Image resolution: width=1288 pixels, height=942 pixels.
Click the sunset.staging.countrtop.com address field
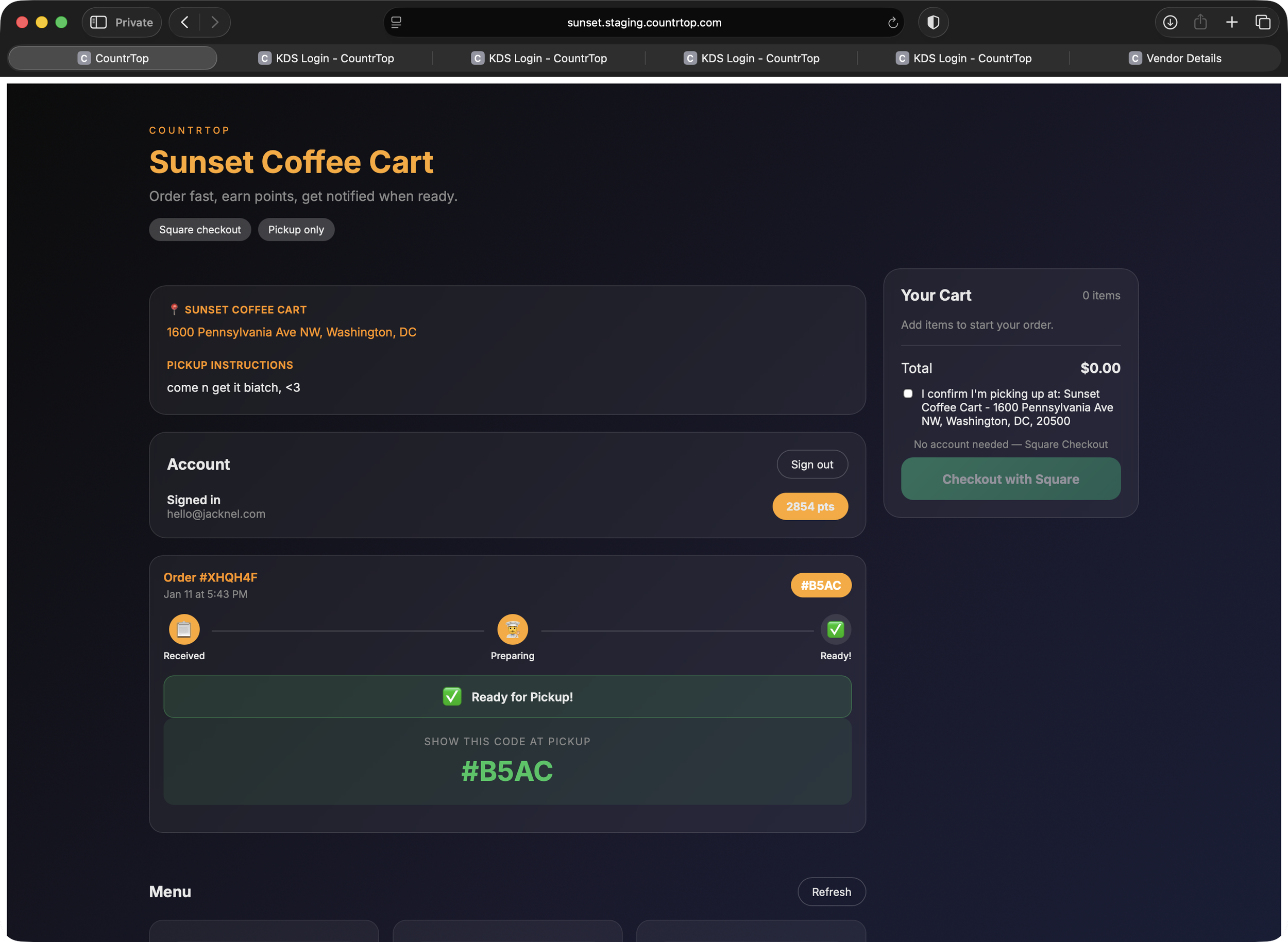click(x=644, y=23)
